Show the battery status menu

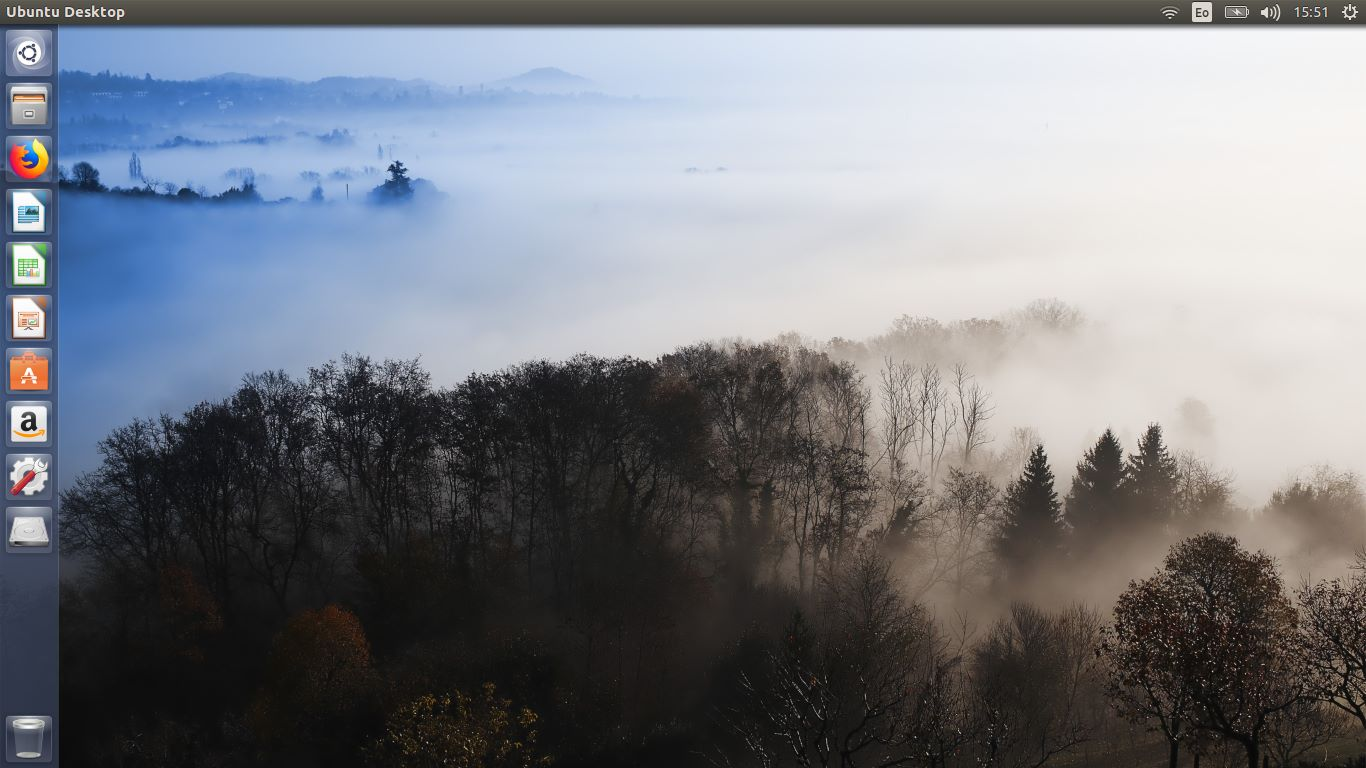point(1237,12)
